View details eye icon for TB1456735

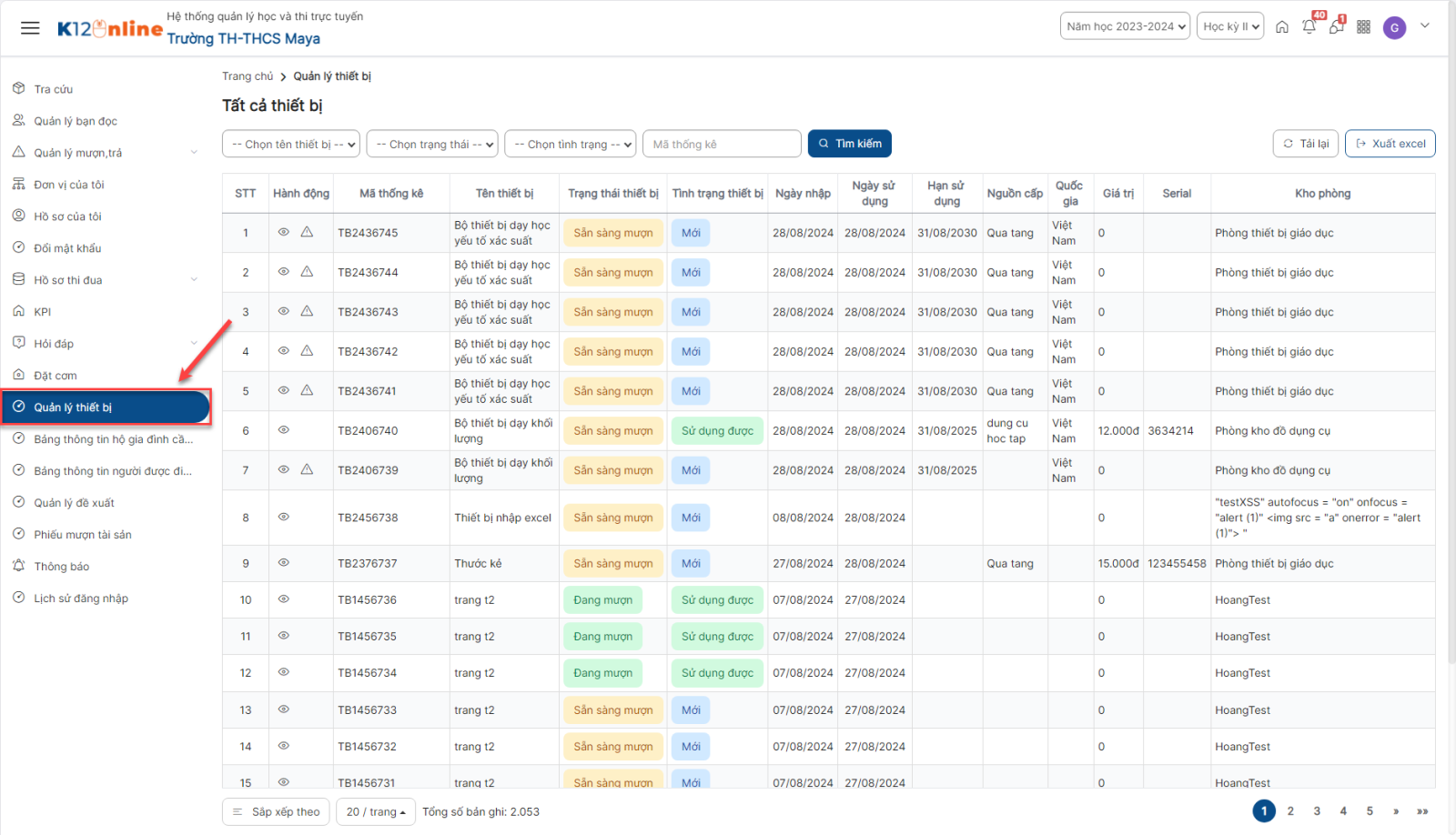(x=284, y=635)
